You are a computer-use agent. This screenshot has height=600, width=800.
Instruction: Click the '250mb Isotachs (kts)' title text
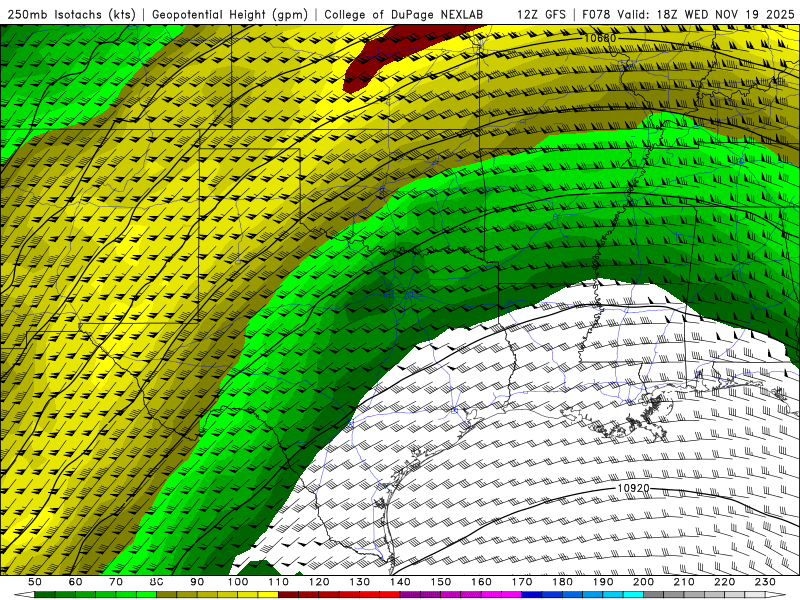tap(71, 15)
